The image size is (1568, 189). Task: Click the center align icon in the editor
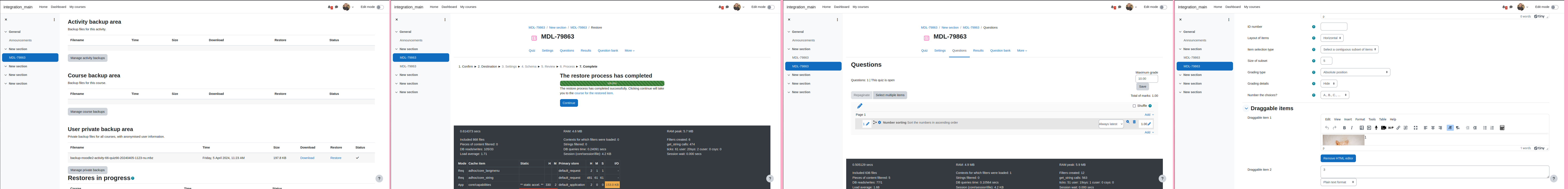coord(1433,128)
